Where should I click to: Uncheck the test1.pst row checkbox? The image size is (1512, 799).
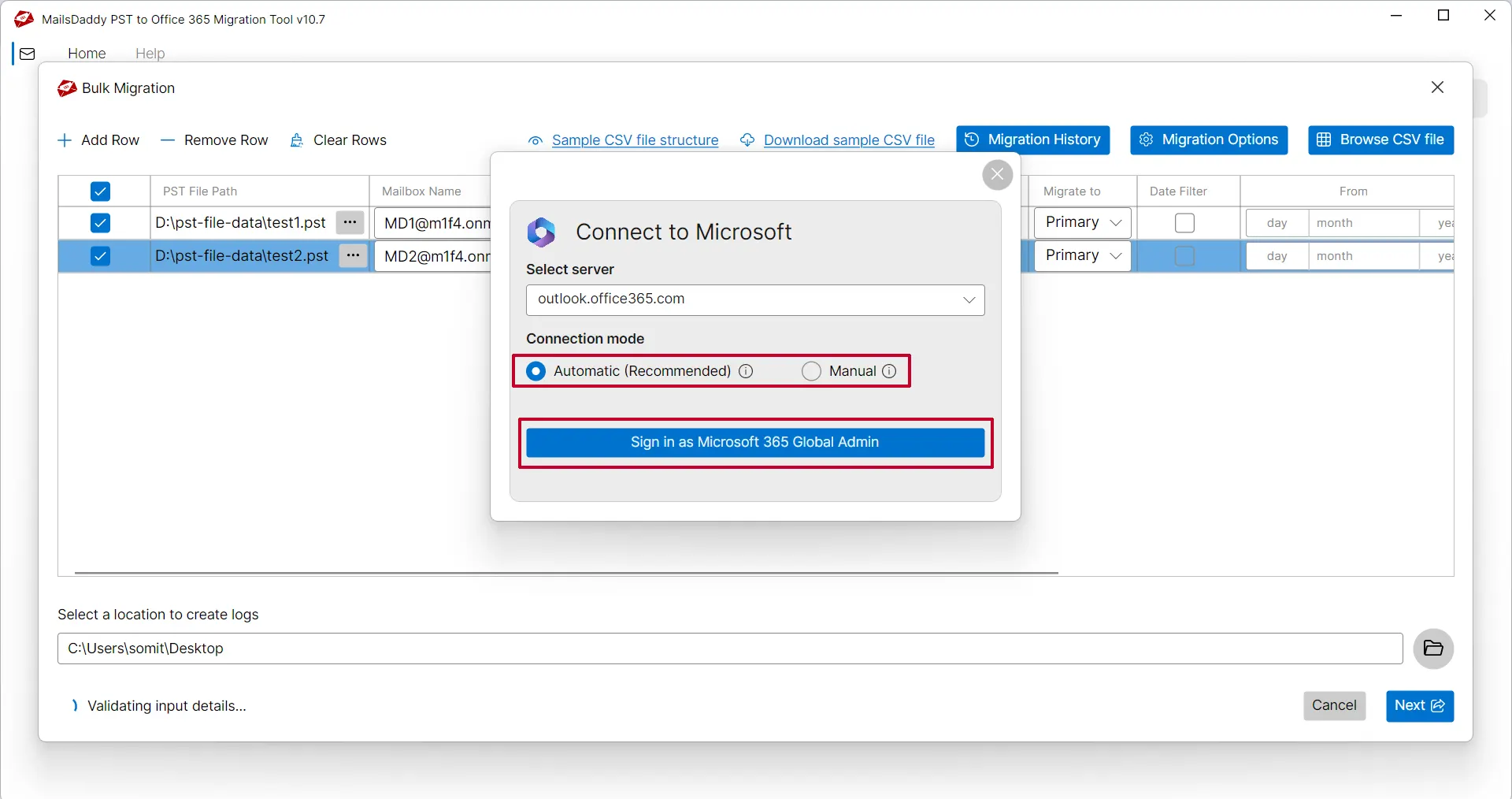point(100,223)
